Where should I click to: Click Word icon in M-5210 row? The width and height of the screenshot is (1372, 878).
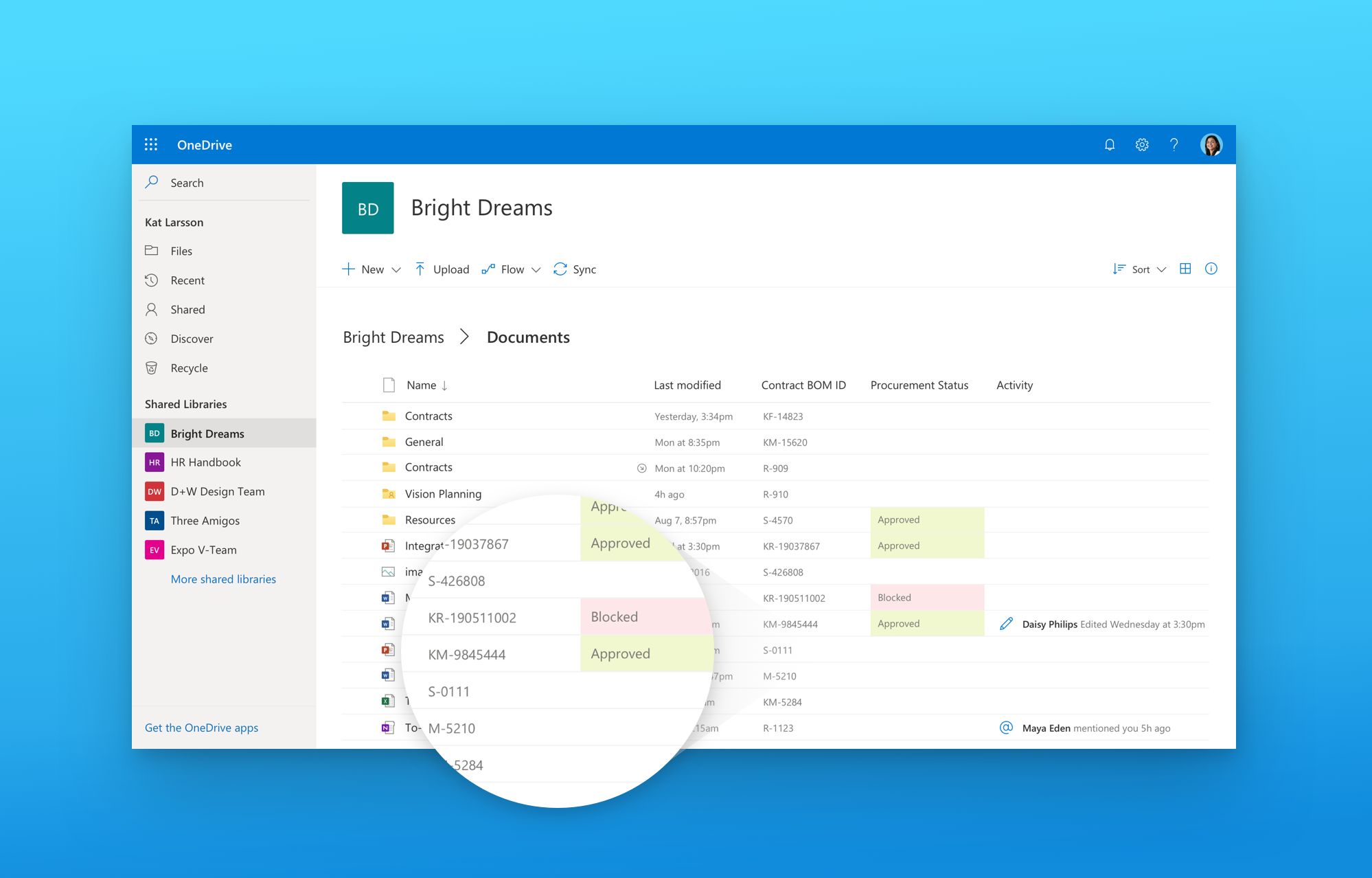click(388, 675)
